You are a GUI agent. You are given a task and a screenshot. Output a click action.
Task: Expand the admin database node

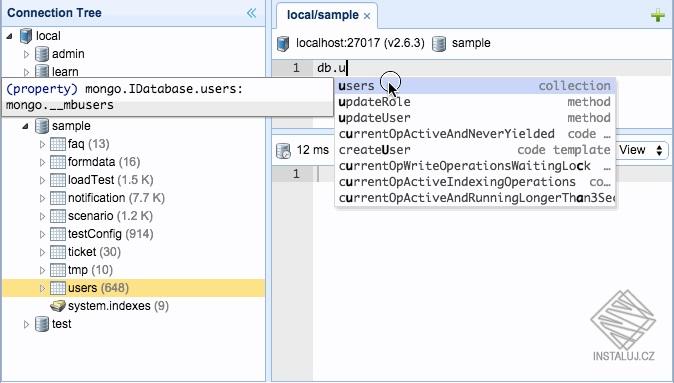[26, 54]
